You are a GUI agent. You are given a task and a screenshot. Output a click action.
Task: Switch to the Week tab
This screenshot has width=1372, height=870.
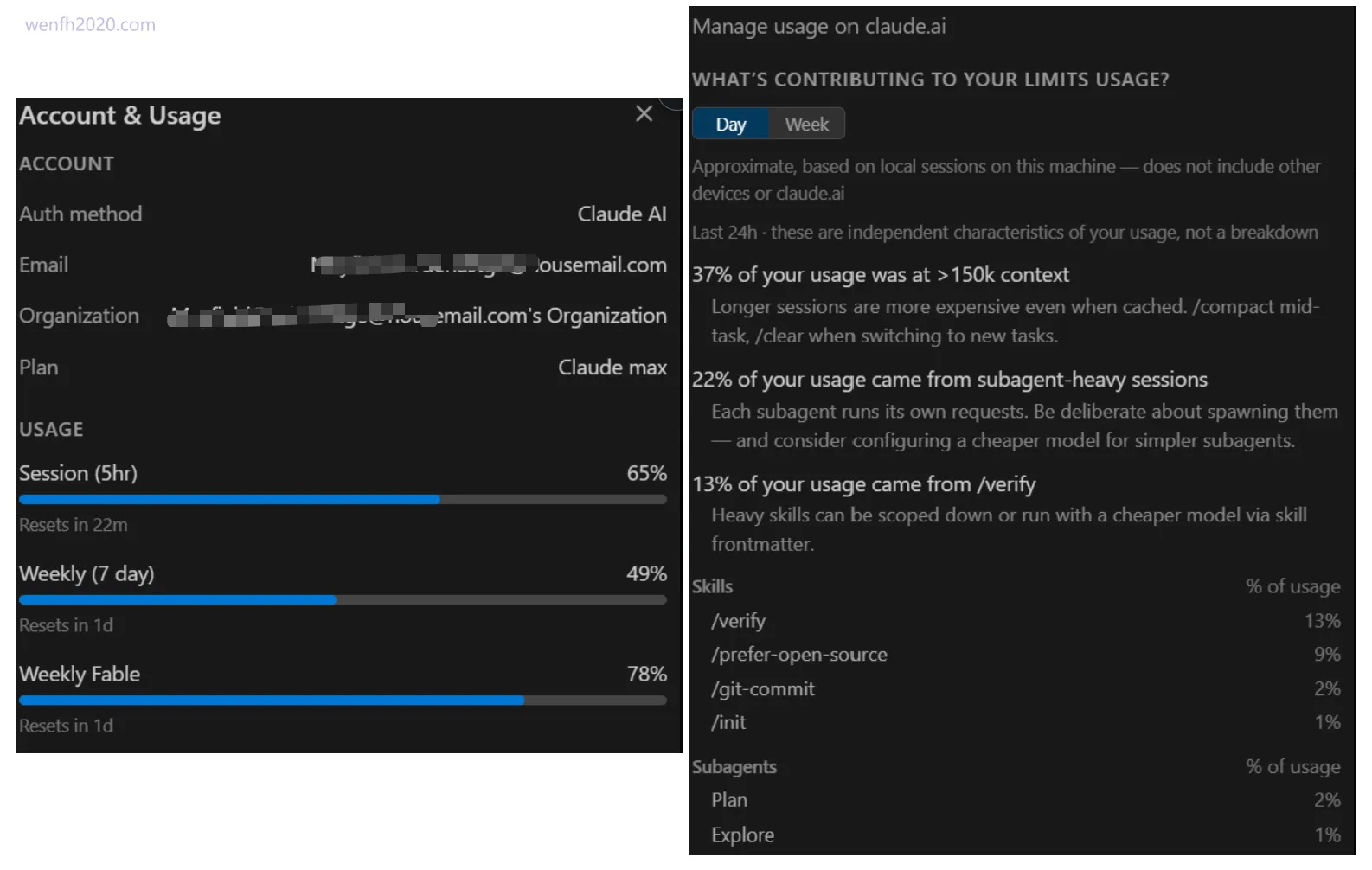806,125
